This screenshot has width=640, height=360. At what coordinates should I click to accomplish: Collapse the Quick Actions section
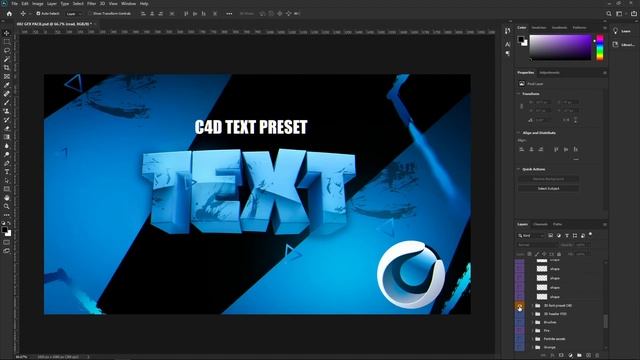point(519,169)
